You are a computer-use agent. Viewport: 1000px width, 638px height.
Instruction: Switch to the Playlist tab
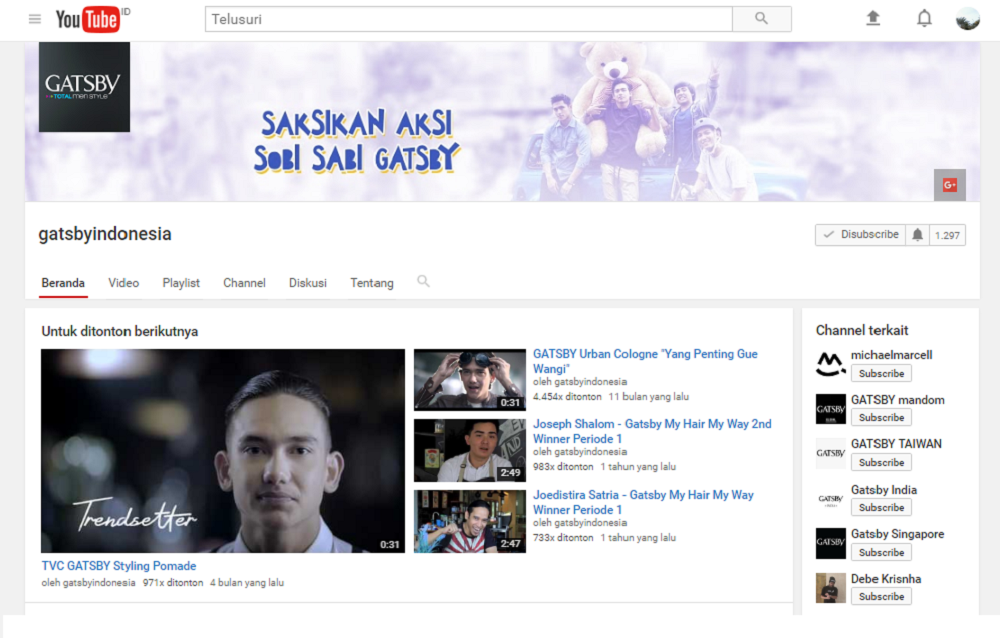tap(181, 283)
